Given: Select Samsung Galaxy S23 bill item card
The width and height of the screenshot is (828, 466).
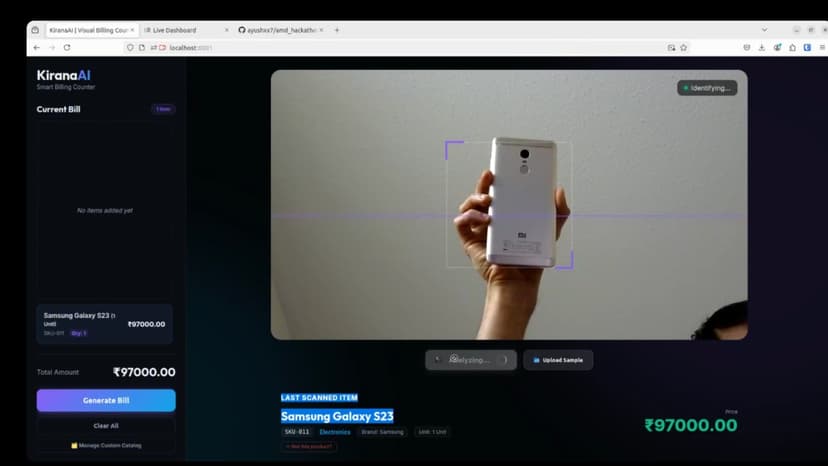Looking at the screenshot, I should [x=105, y=324].
